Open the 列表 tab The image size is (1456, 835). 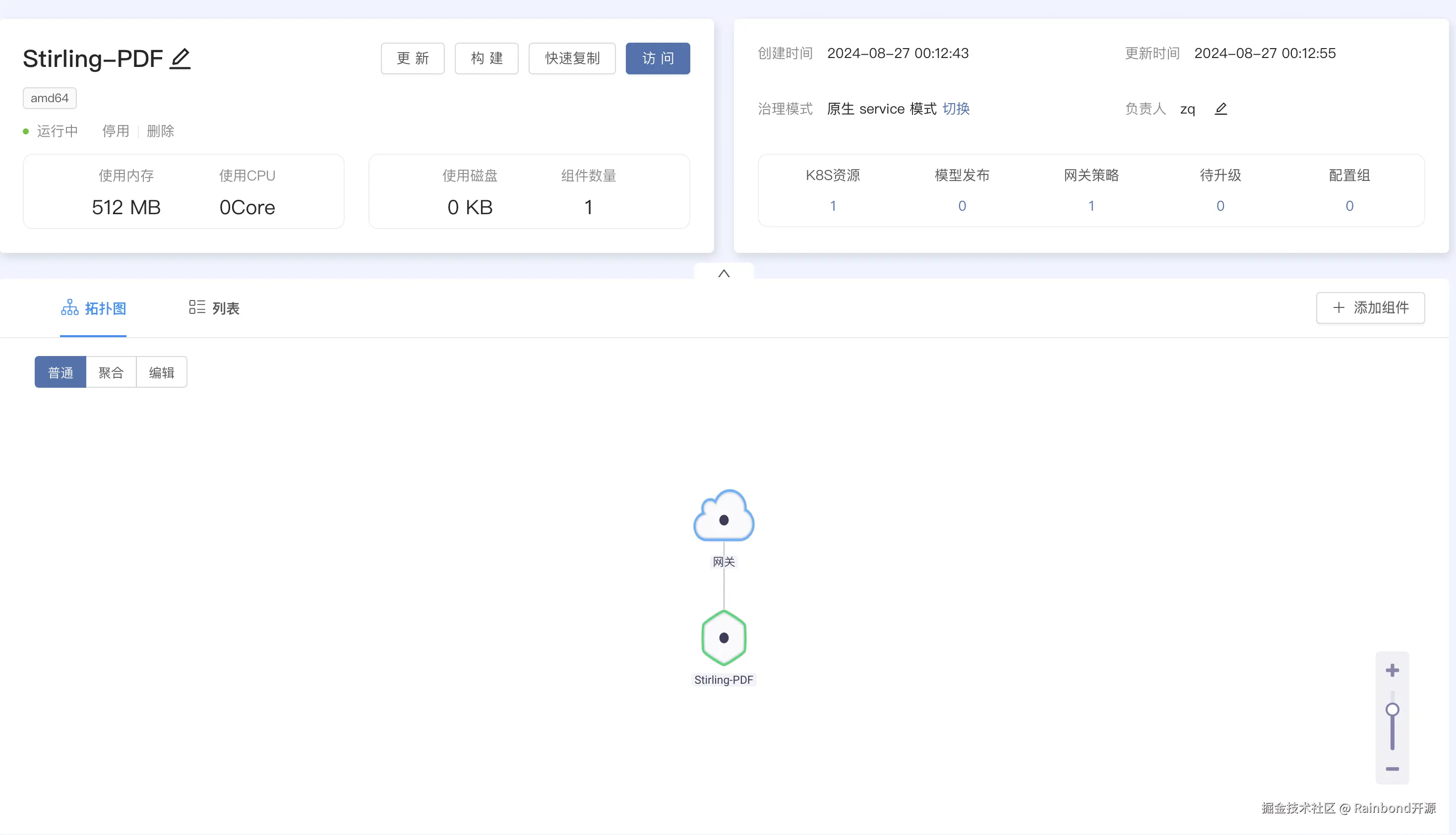[225, 308]
